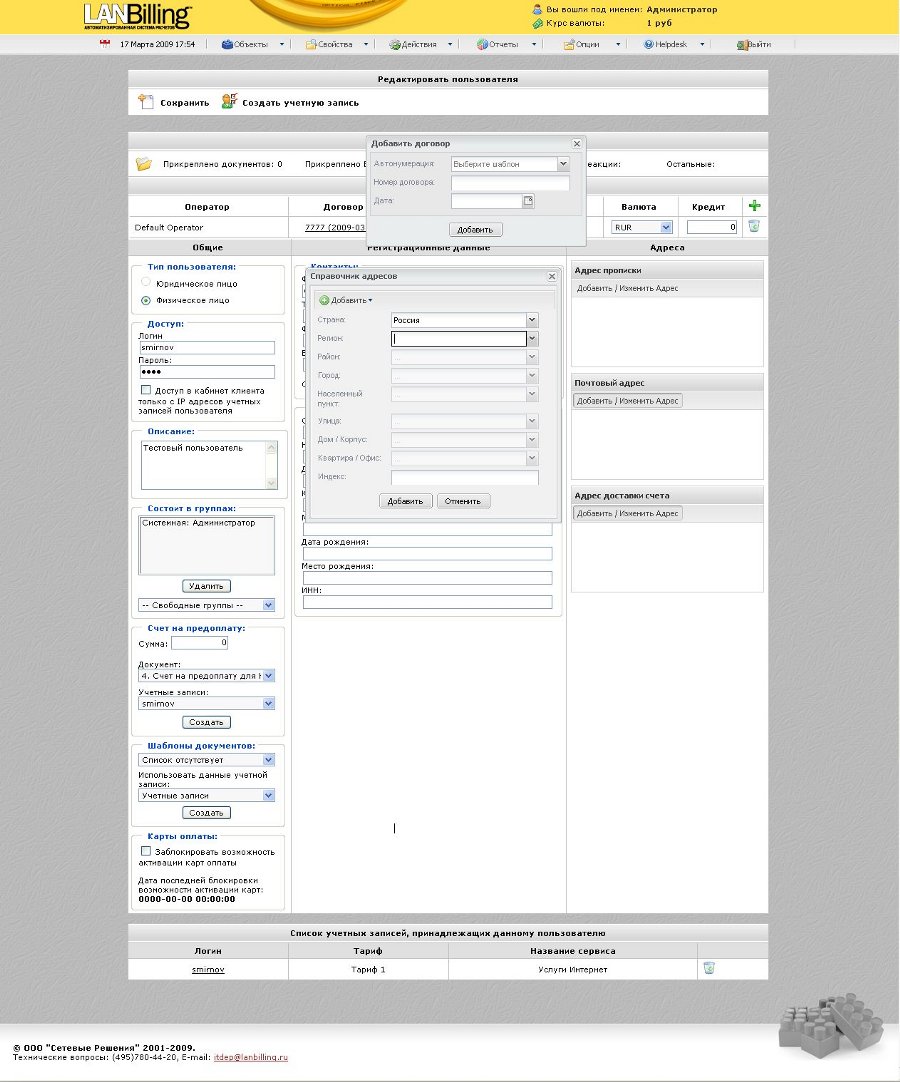The image size is (900, 1082).
Task: Click the trash icon in the smirnov account row
Action: (x=707, y=968)
